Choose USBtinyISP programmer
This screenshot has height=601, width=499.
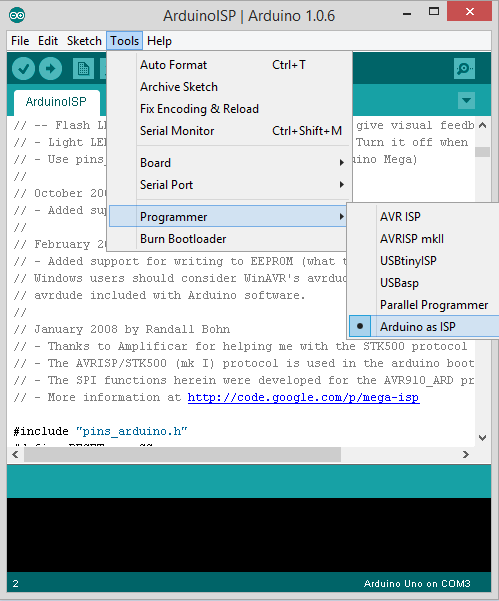click(x=424, y=261)
